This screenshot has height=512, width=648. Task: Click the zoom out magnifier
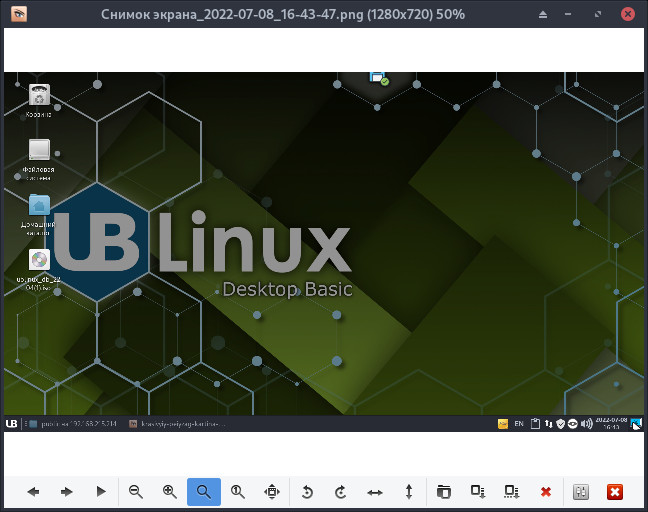tap(136, 492)
